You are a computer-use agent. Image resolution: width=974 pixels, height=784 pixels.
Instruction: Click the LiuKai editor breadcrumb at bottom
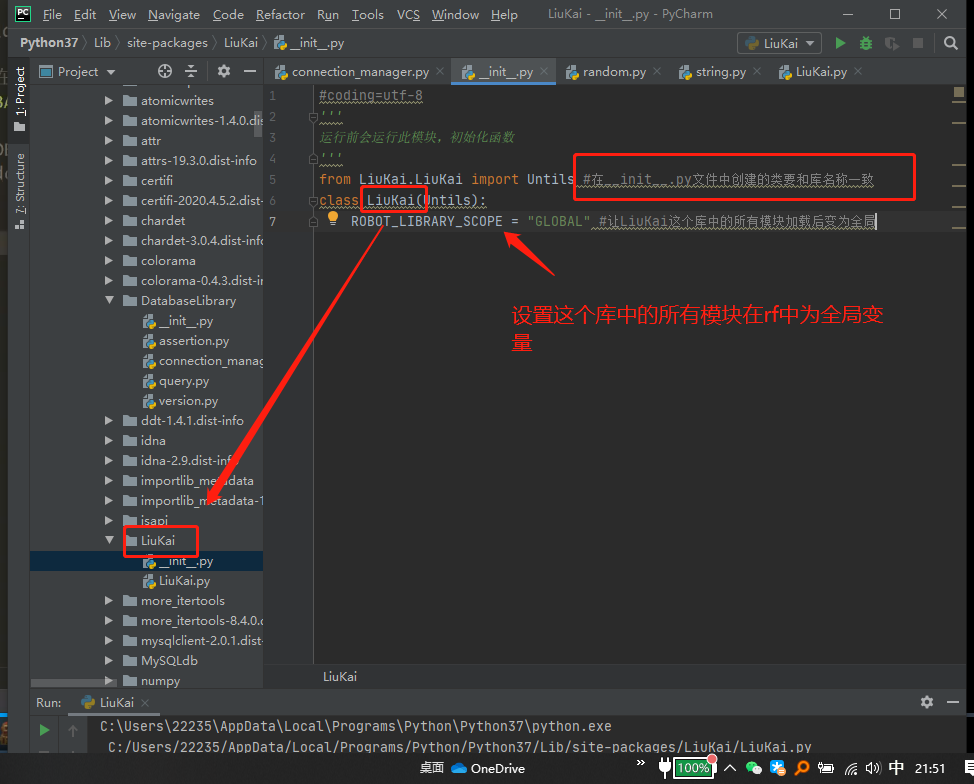340,677
